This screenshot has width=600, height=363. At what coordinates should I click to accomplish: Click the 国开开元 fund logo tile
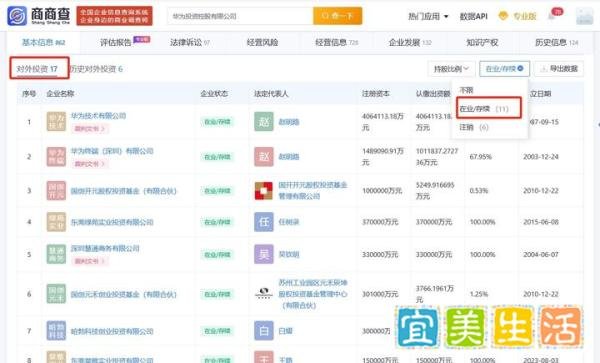[x=56, y=190]
